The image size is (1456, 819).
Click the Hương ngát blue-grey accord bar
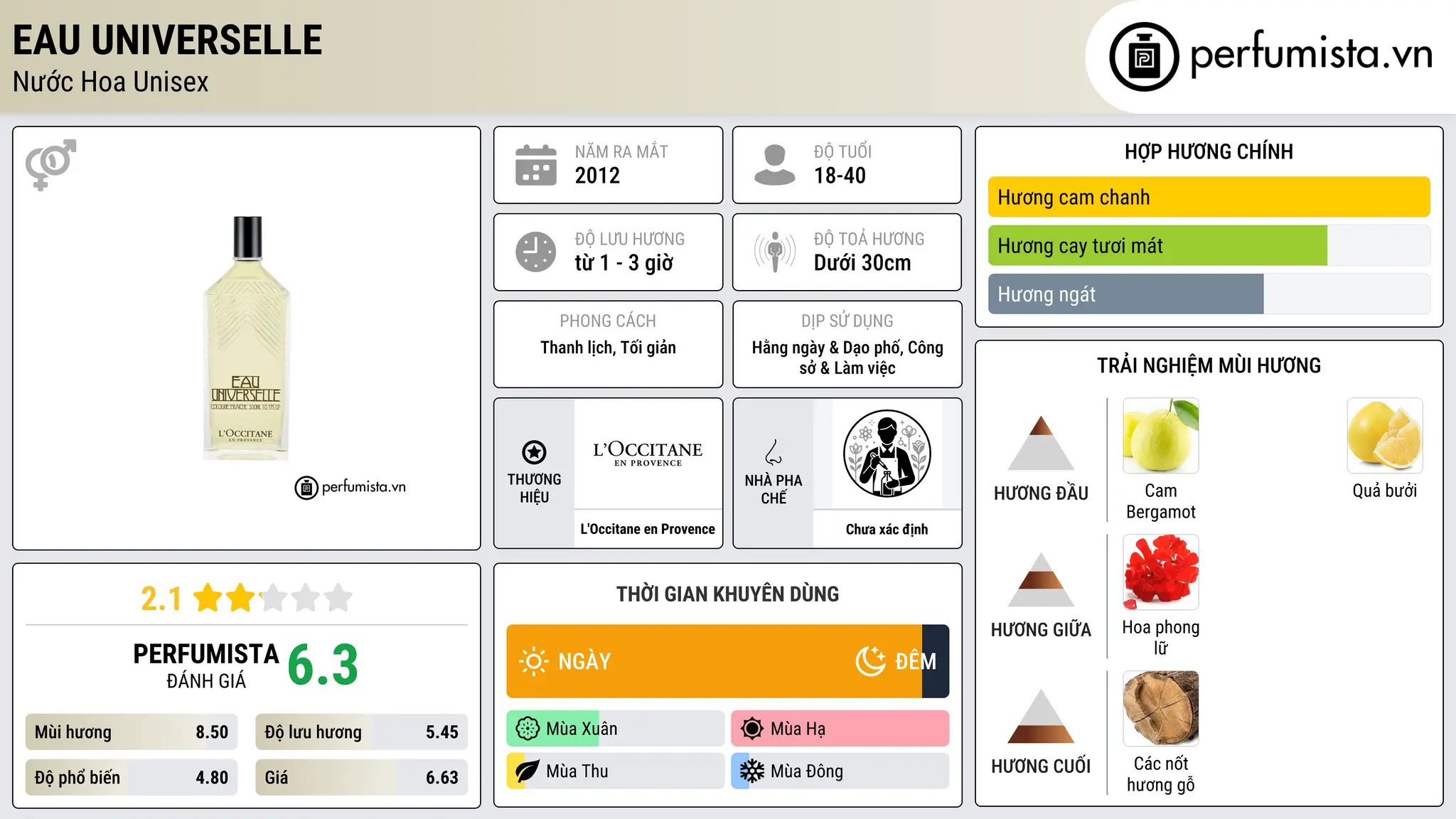pyautogui.click(x=1125, y=294)
